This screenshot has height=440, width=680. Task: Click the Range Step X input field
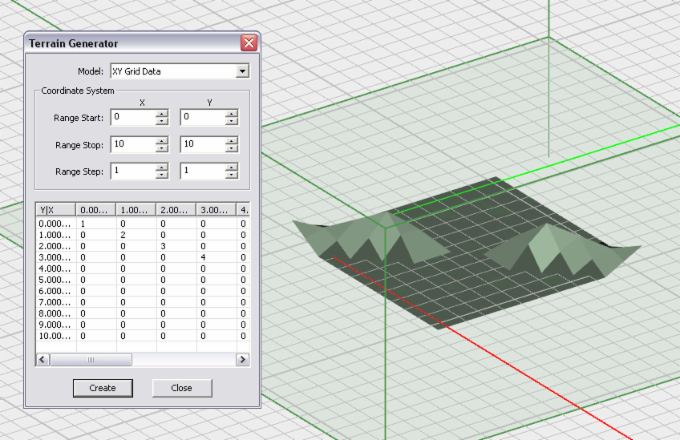(132, 172)
